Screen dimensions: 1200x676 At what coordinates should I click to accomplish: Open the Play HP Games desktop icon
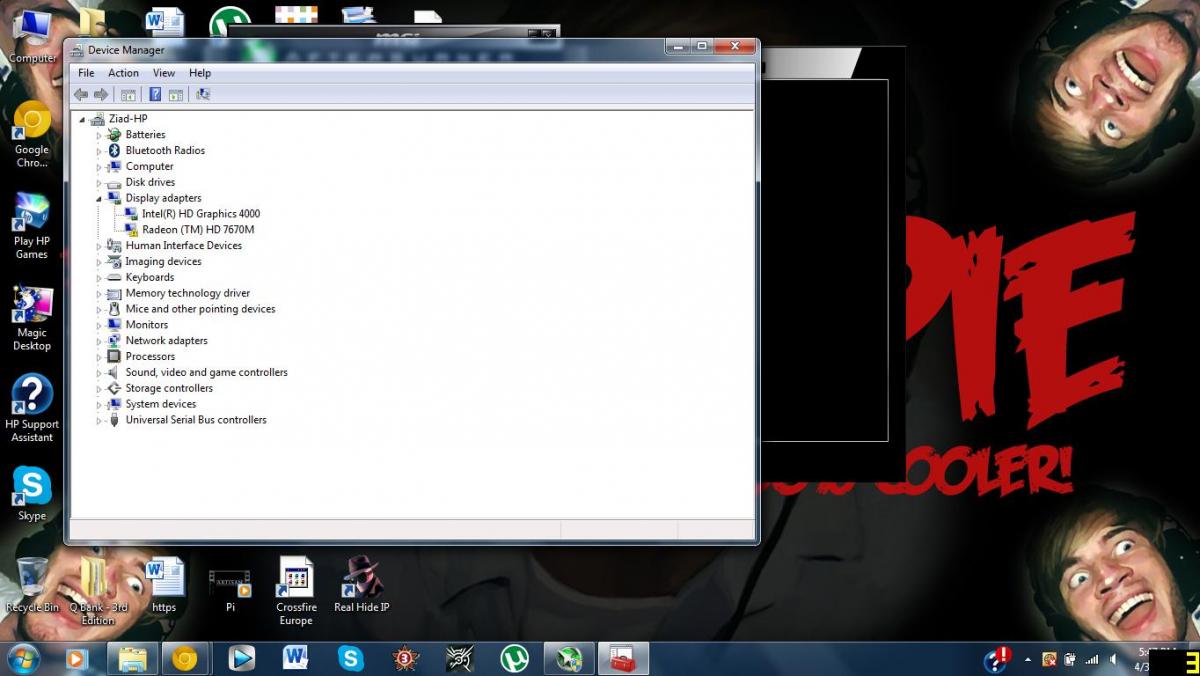32,226
